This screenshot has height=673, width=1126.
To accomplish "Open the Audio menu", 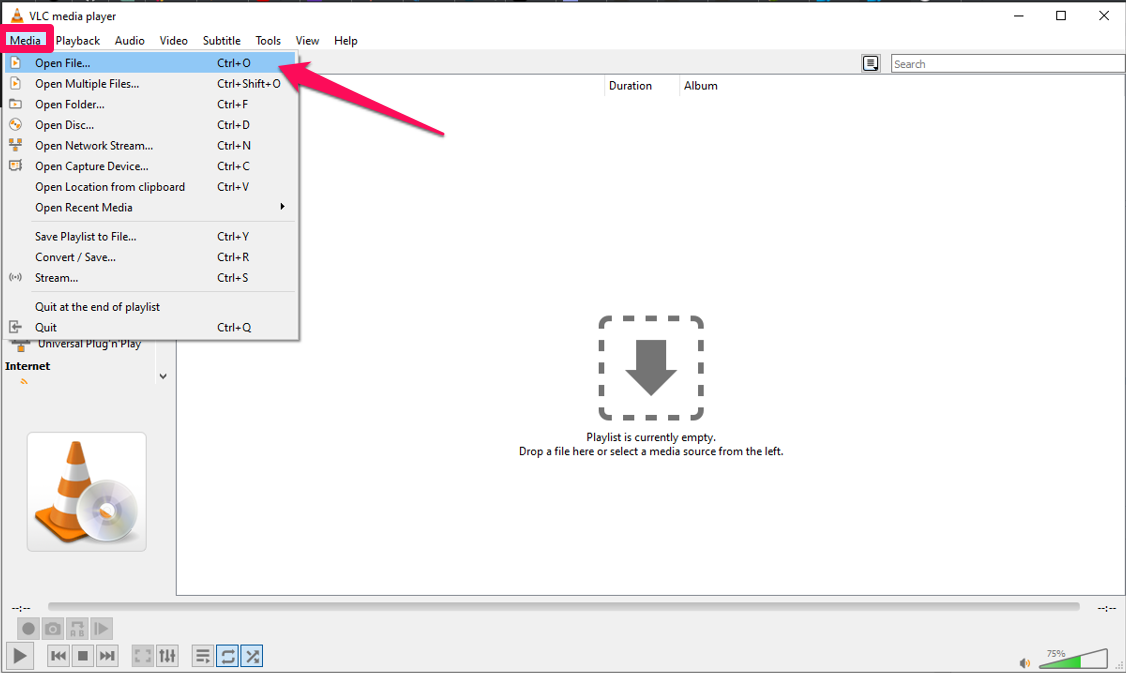I will click(x=129, y=41).
